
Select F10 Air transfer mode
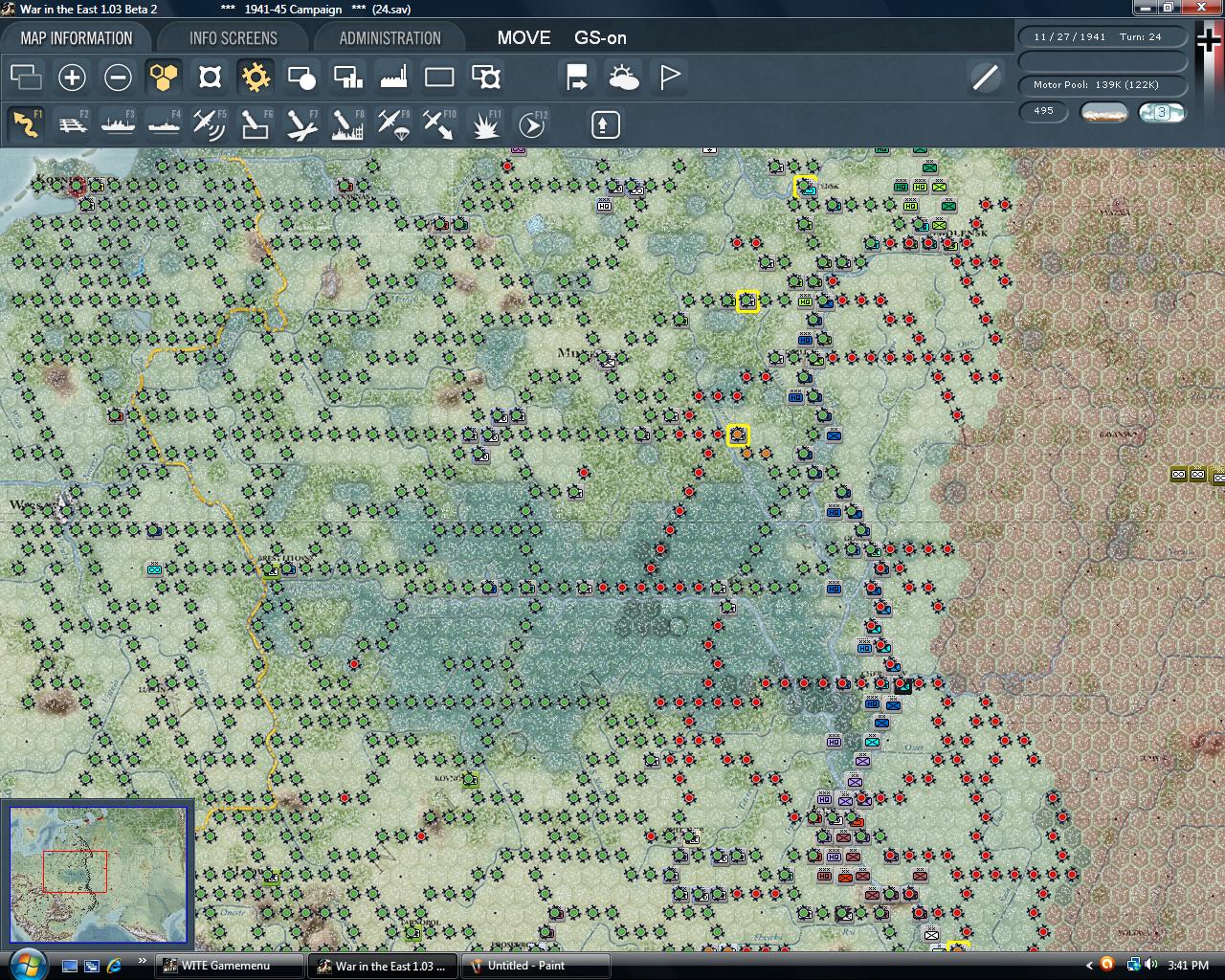coord(439,124)
